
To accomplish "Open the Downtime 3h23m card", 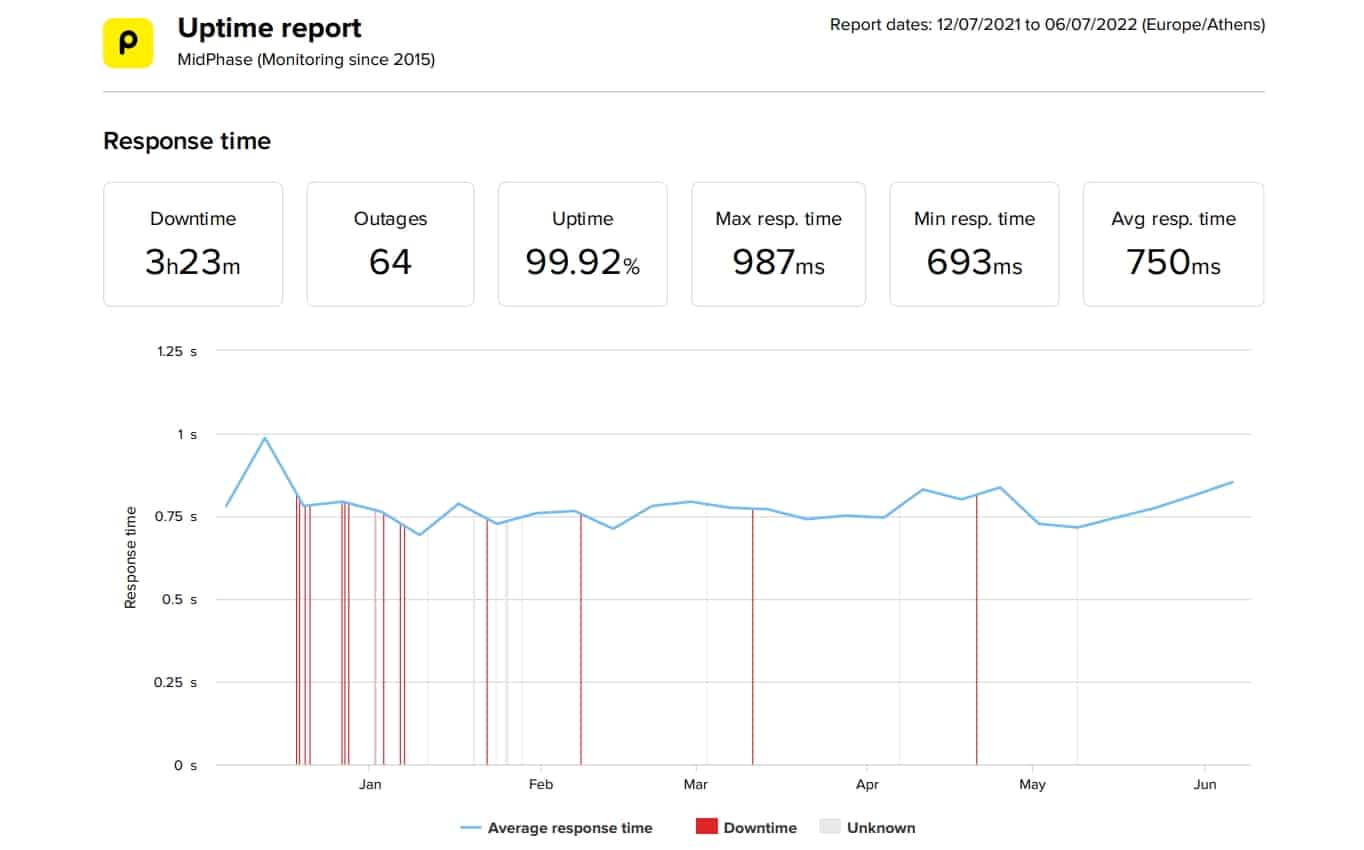I will 193,244.
